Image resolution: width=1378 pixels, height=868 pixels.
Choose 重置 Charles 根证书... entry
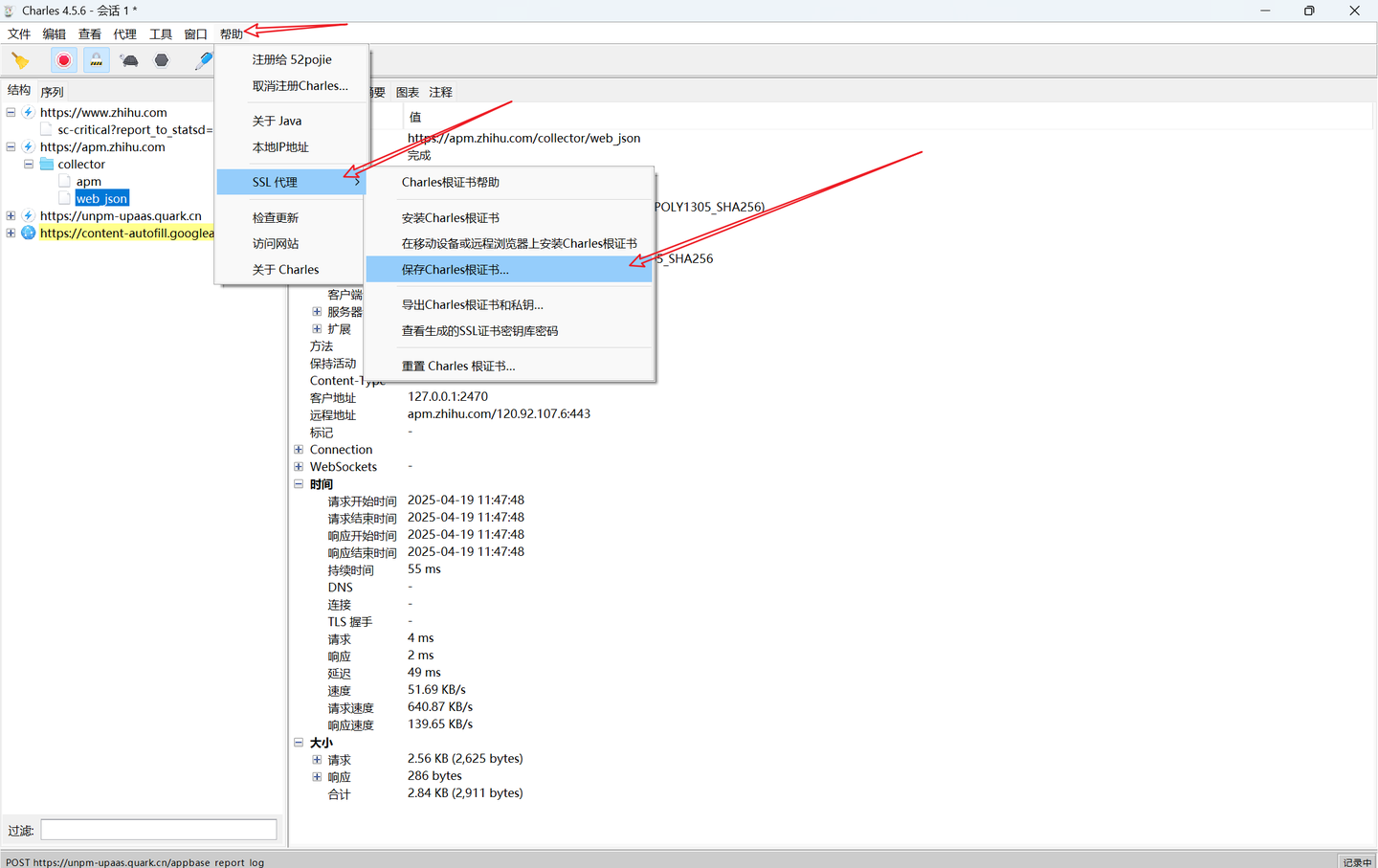pos(509,366)
